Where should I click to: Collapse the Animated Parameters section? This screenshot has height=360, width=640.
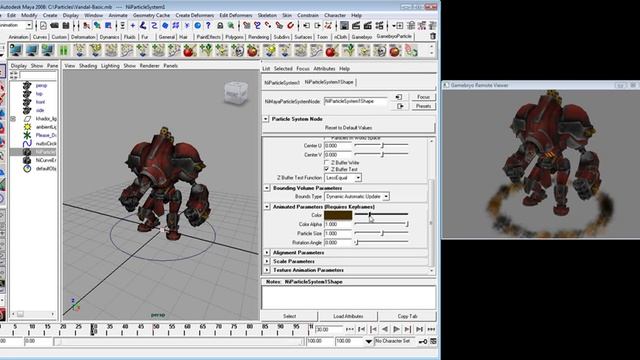click(267, 207)
